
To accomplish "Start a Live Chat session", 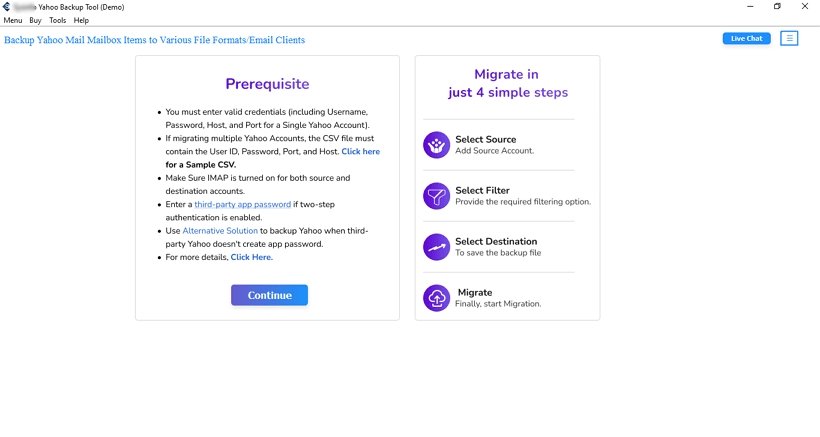I will pyautogui.click(x=746, y=38).
